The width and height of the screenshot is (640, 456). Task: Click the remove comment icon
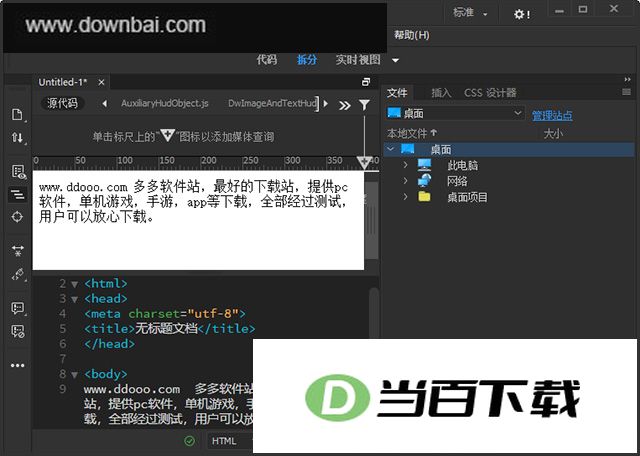click(x=17, y=331)
